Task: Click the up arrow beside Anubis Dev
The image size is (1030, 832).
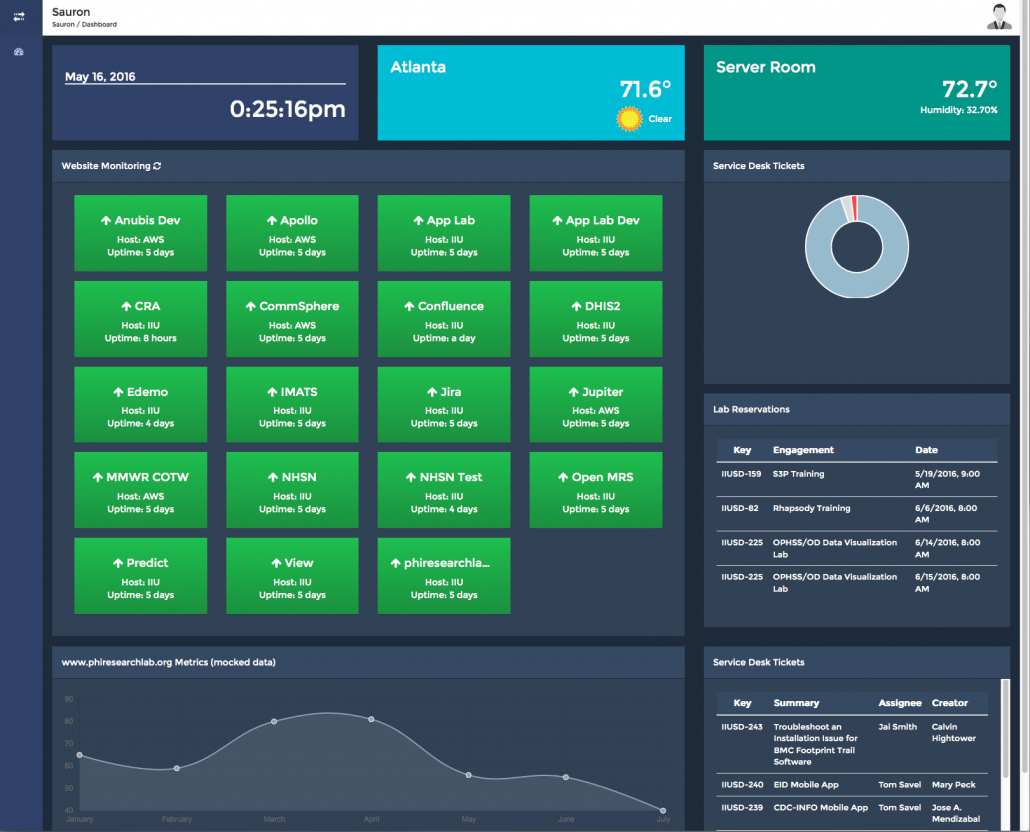Action: (106, 221)
